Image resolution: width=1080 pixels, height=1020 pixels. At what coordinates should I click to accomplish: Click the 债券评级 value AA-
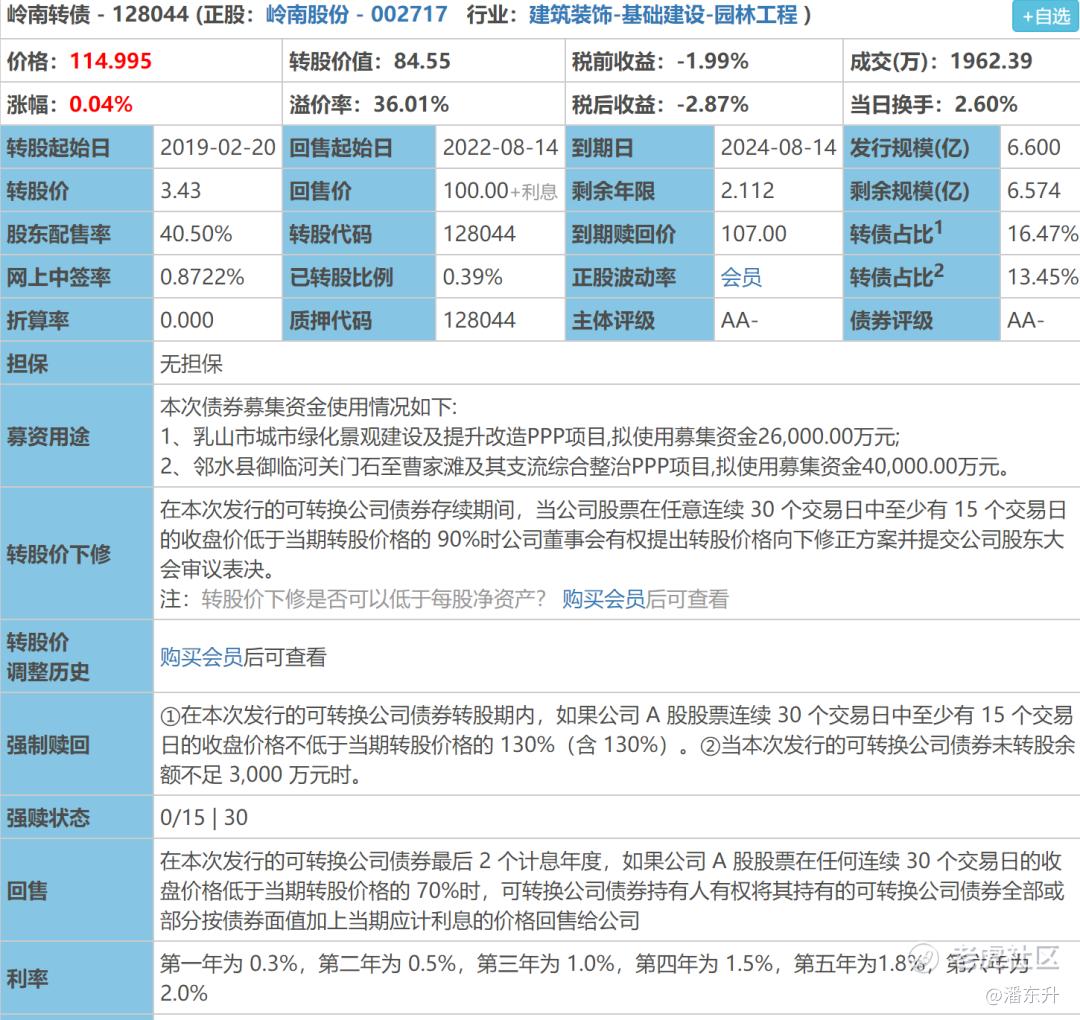click(1026, 320)
